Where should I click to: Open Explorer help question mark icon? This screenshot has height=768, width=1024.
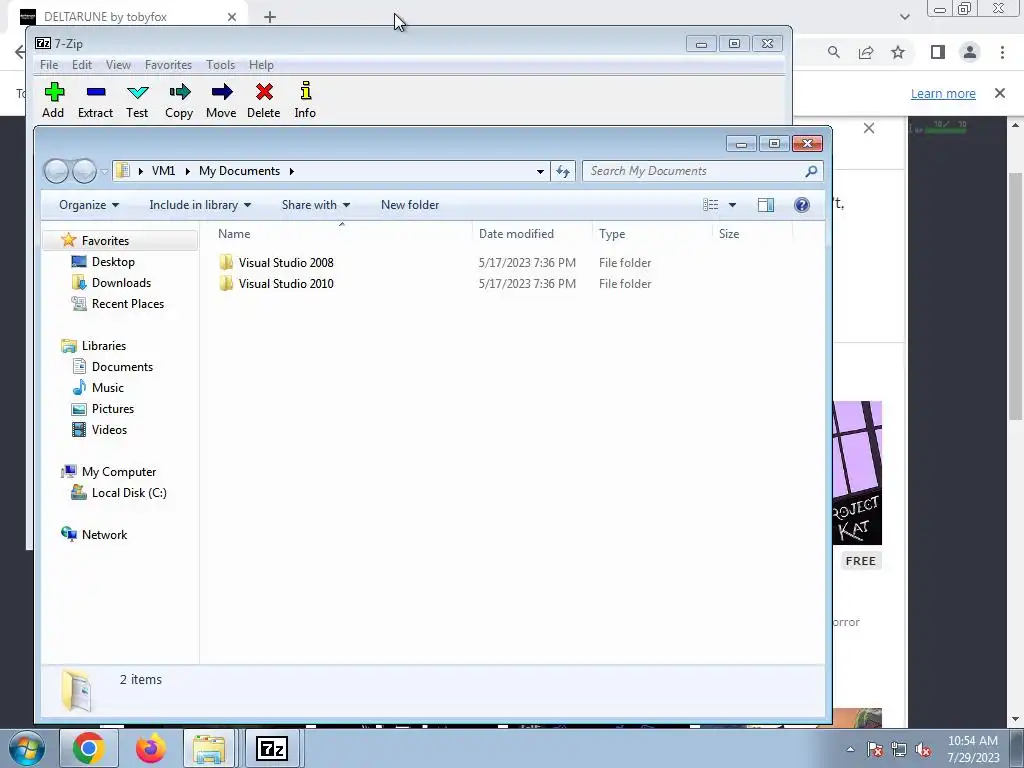point(802,205)
